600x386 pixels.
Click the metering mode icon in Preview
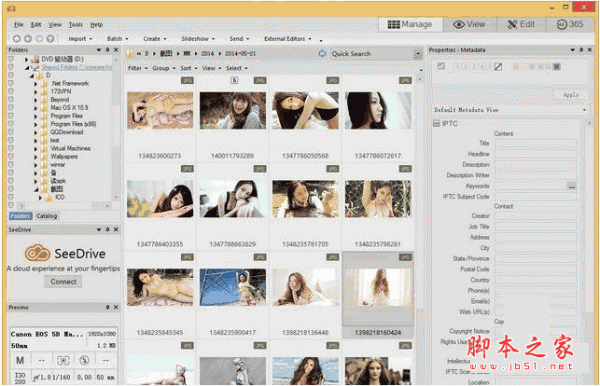click(x=63, y=360)
